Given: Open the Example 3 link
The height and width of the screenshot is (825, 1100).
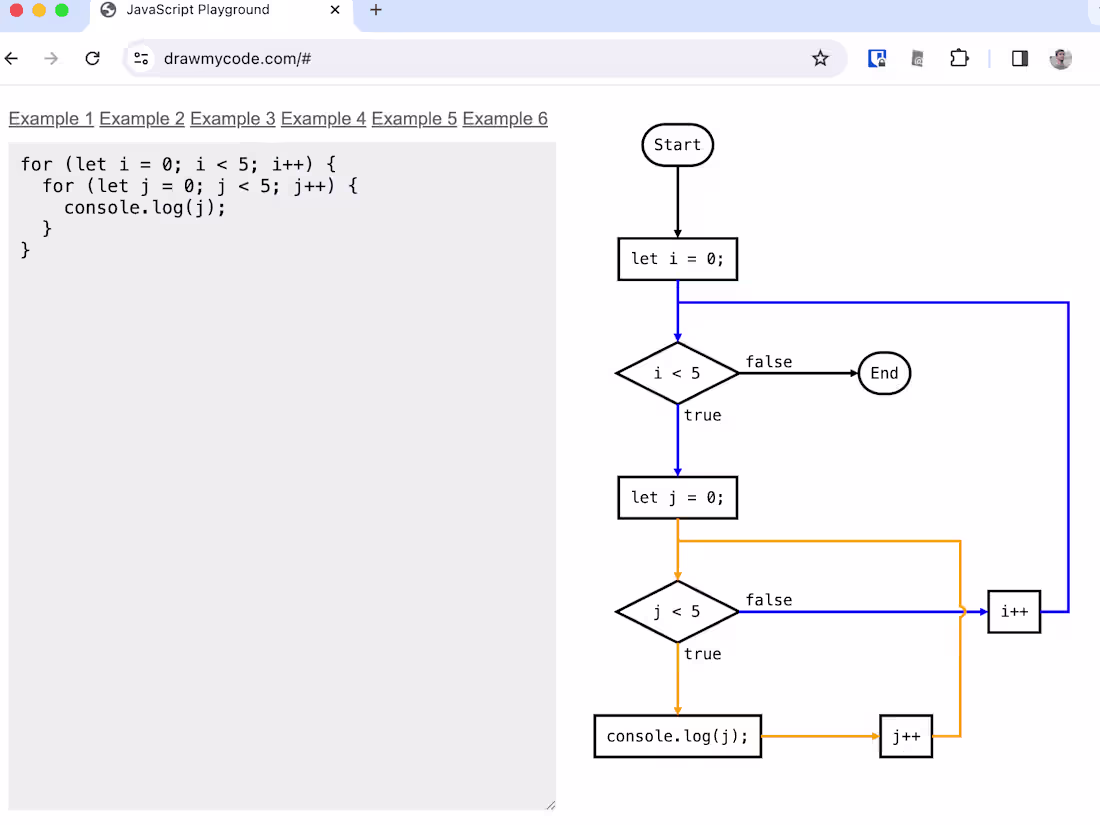Looking at the screenshot, I should (232, 118).
